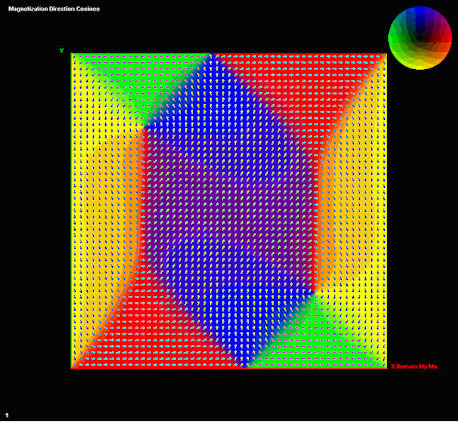
Task: Select the "Magnetization Direction Cosines" title text
Action: (x=54, y=9)
